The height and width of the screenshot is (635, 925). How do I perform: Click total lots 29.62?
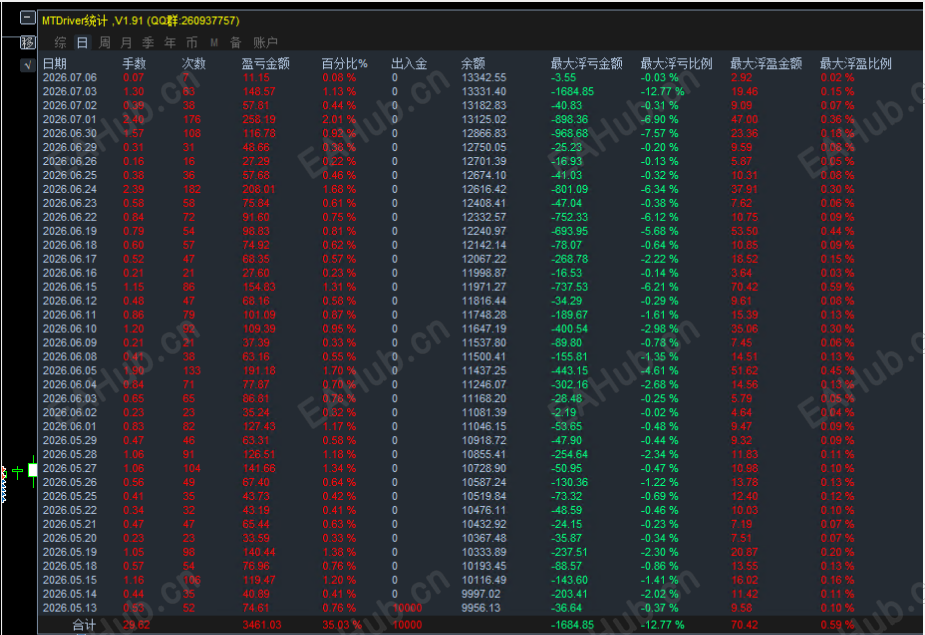136,625
